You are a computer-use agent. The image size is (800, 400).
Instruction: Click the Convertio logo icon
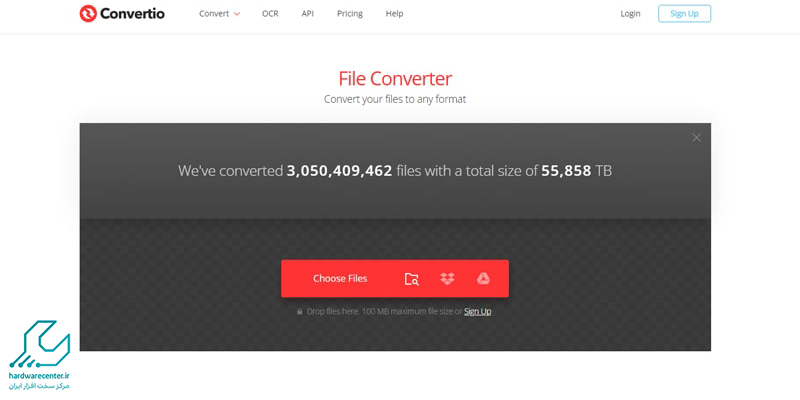click(88, 14)
